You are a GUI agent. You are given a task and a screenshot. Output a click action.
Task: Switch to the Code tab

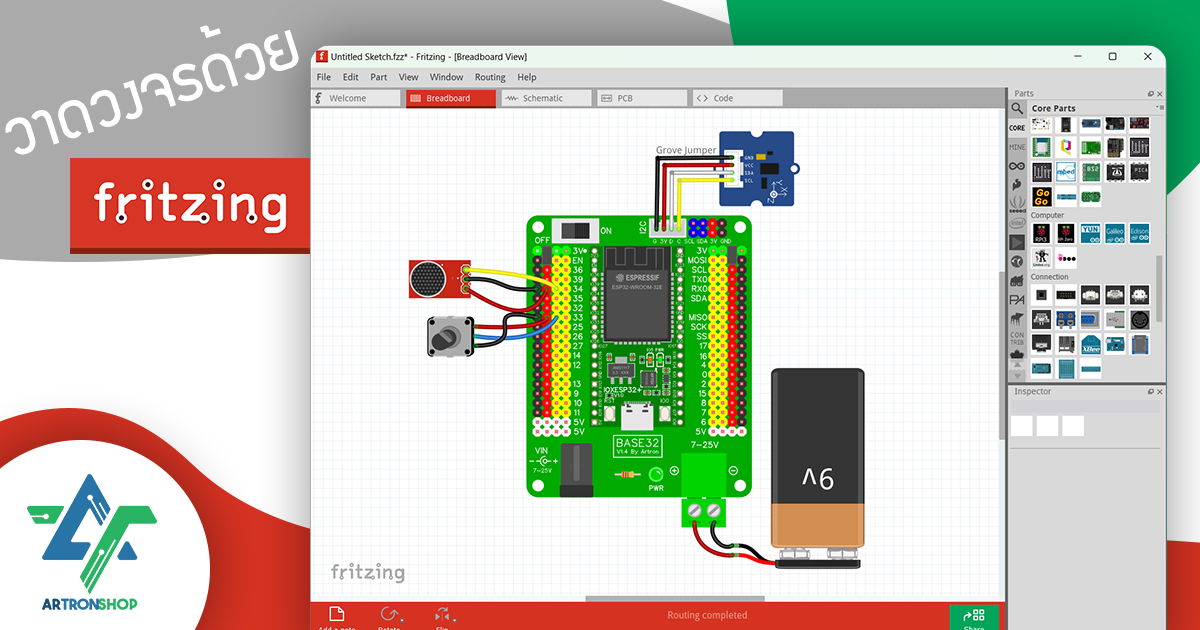click(737, 98)
